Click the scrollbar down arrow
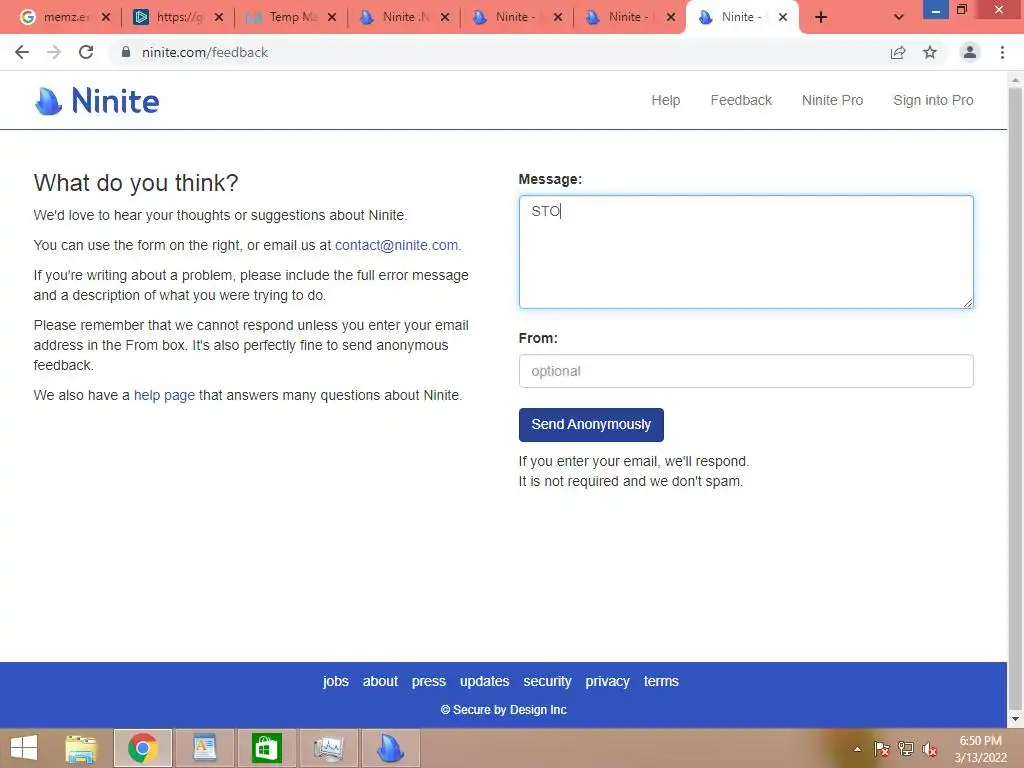This screenshot has height=768, width=1024. (x=1015, y=719)
